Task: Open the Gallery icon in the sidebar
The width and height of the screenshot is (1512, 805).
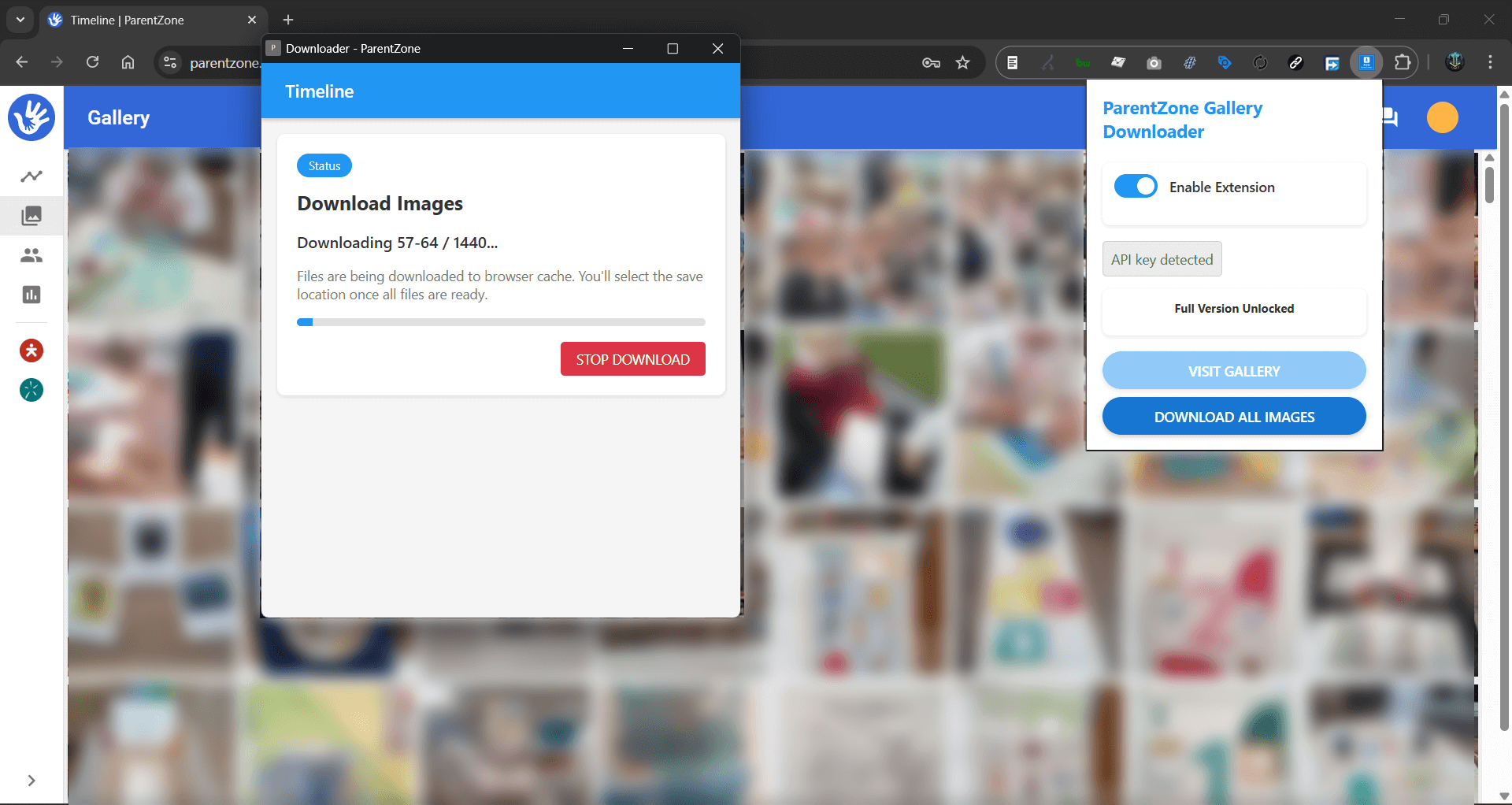Action: click(x=31, y=216)
